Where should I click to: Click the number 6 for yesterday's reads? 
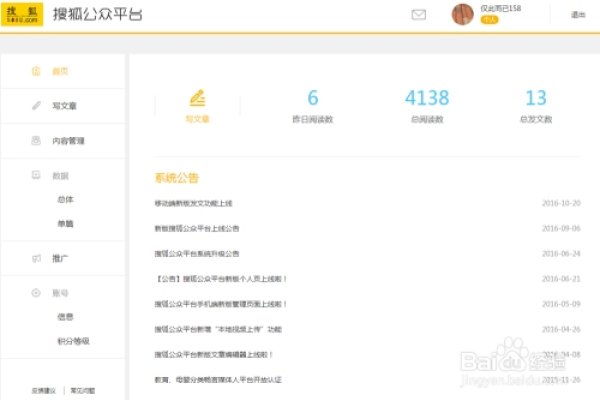(x=313, y=98)
